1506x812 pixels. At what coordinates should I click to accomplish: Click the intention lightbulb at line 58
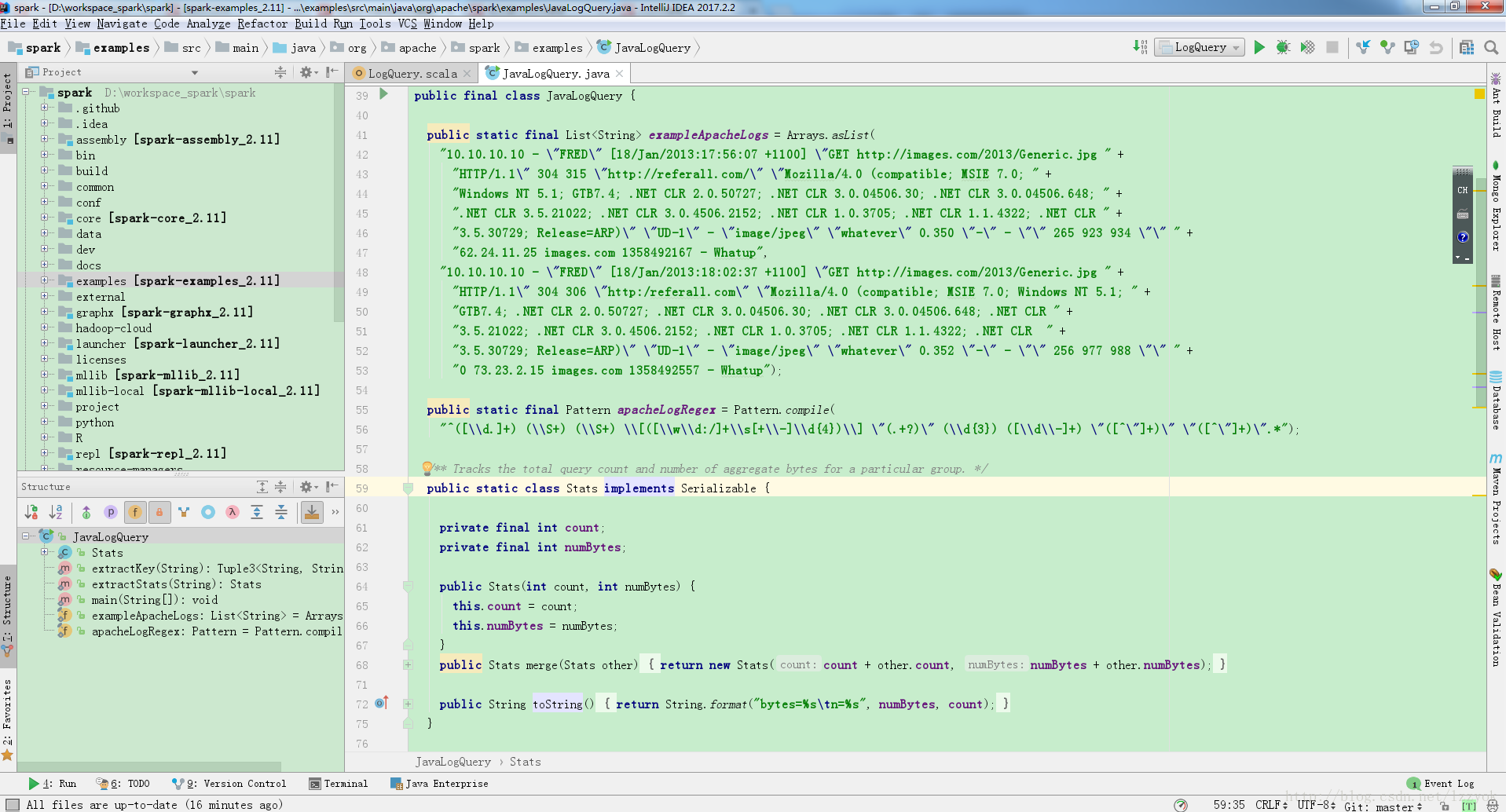(x=427, y=468)
